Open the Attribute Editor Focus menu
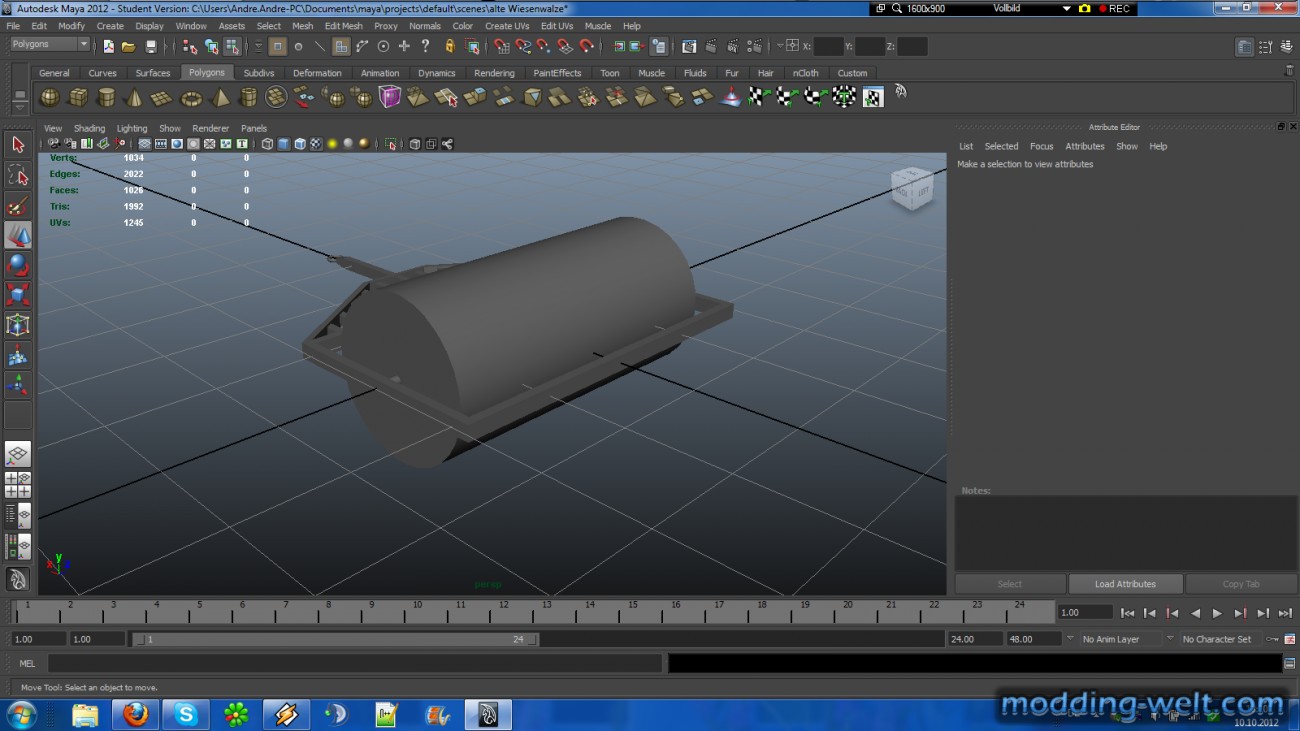 pos(1041,146)
